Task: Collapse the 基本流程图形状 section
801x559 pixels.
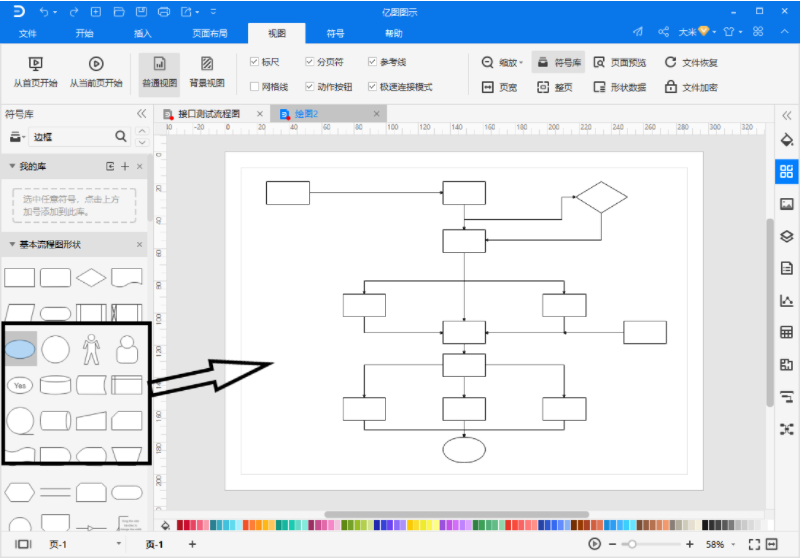Action: coord(12,245)
